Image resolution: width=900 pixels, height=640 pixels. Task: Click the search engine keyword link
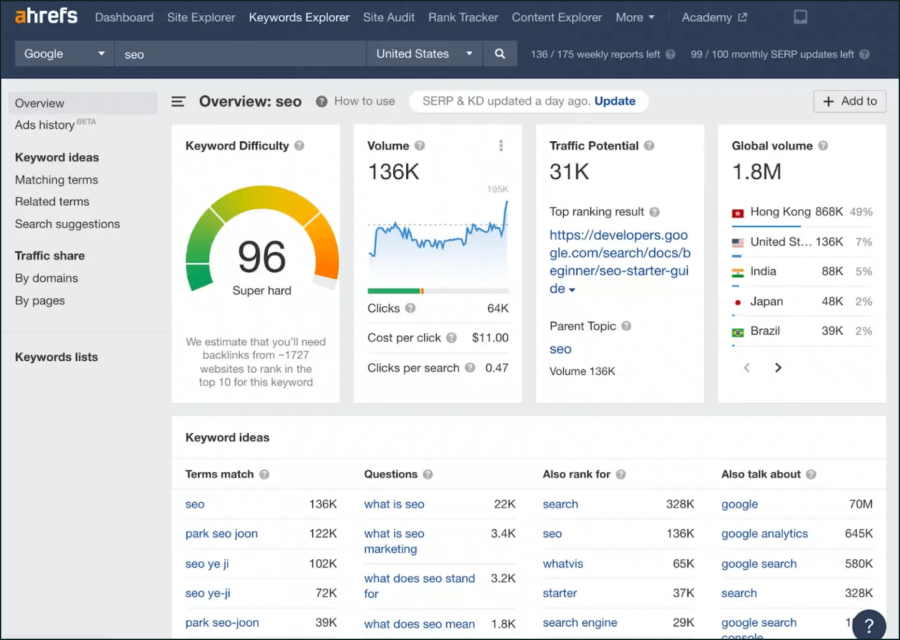(580, 623)
